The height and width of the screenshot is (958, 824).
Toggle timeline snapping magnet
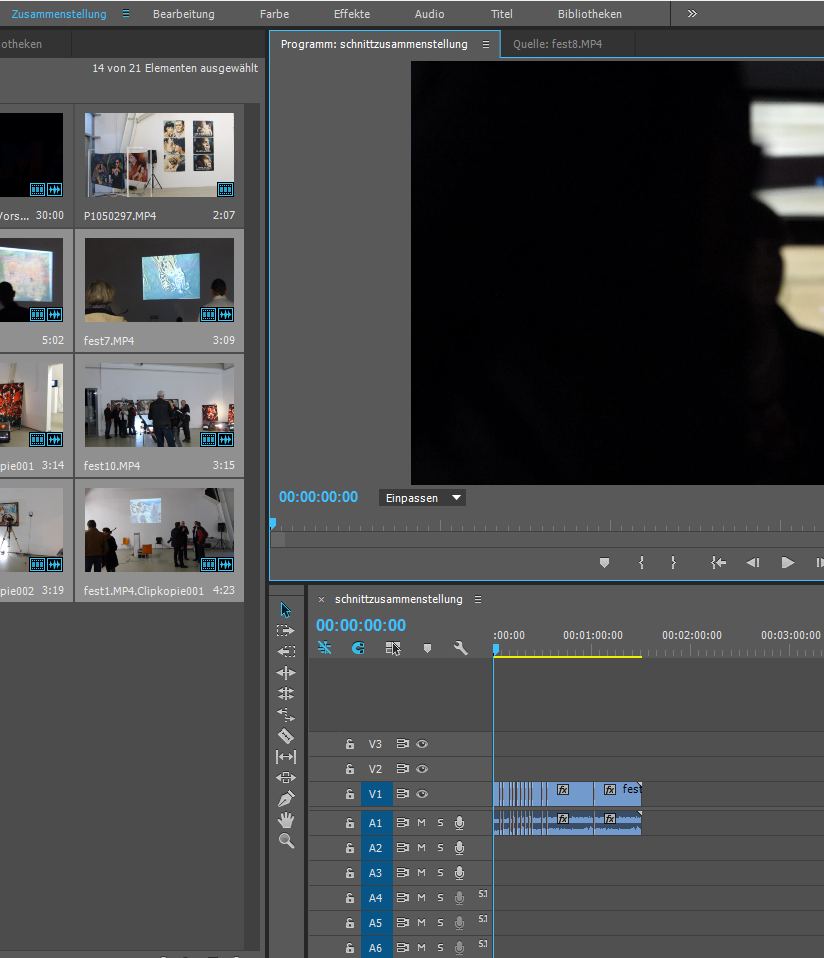click(x=359, y=648)
